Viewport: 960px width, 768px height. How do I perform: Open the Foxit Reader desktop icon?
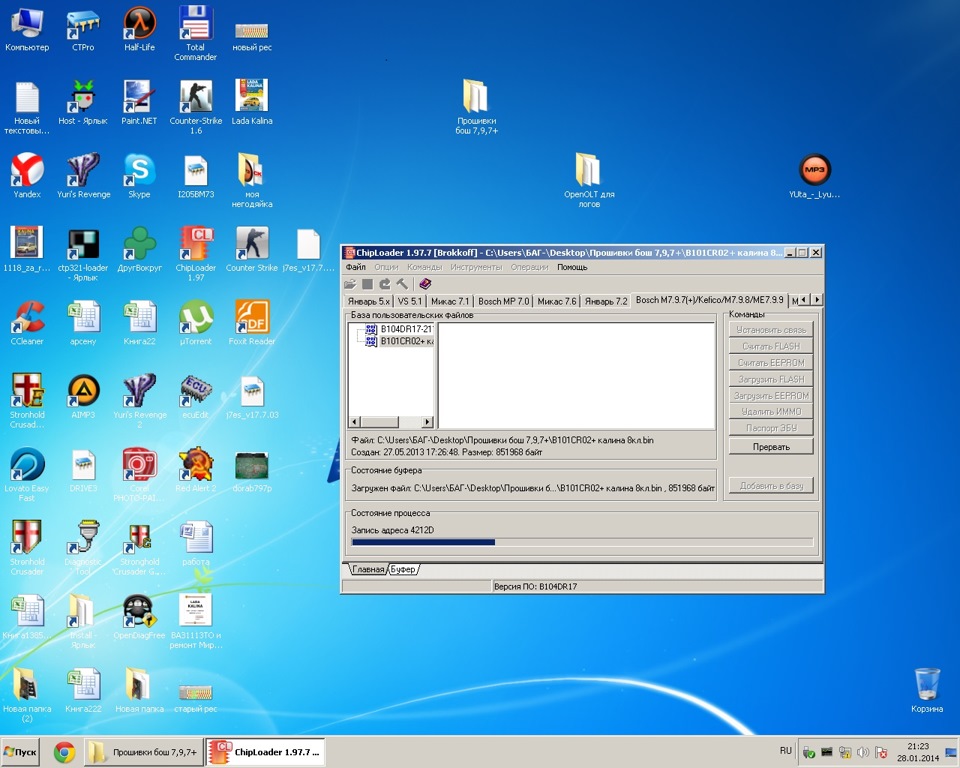(x=252, y=322)
